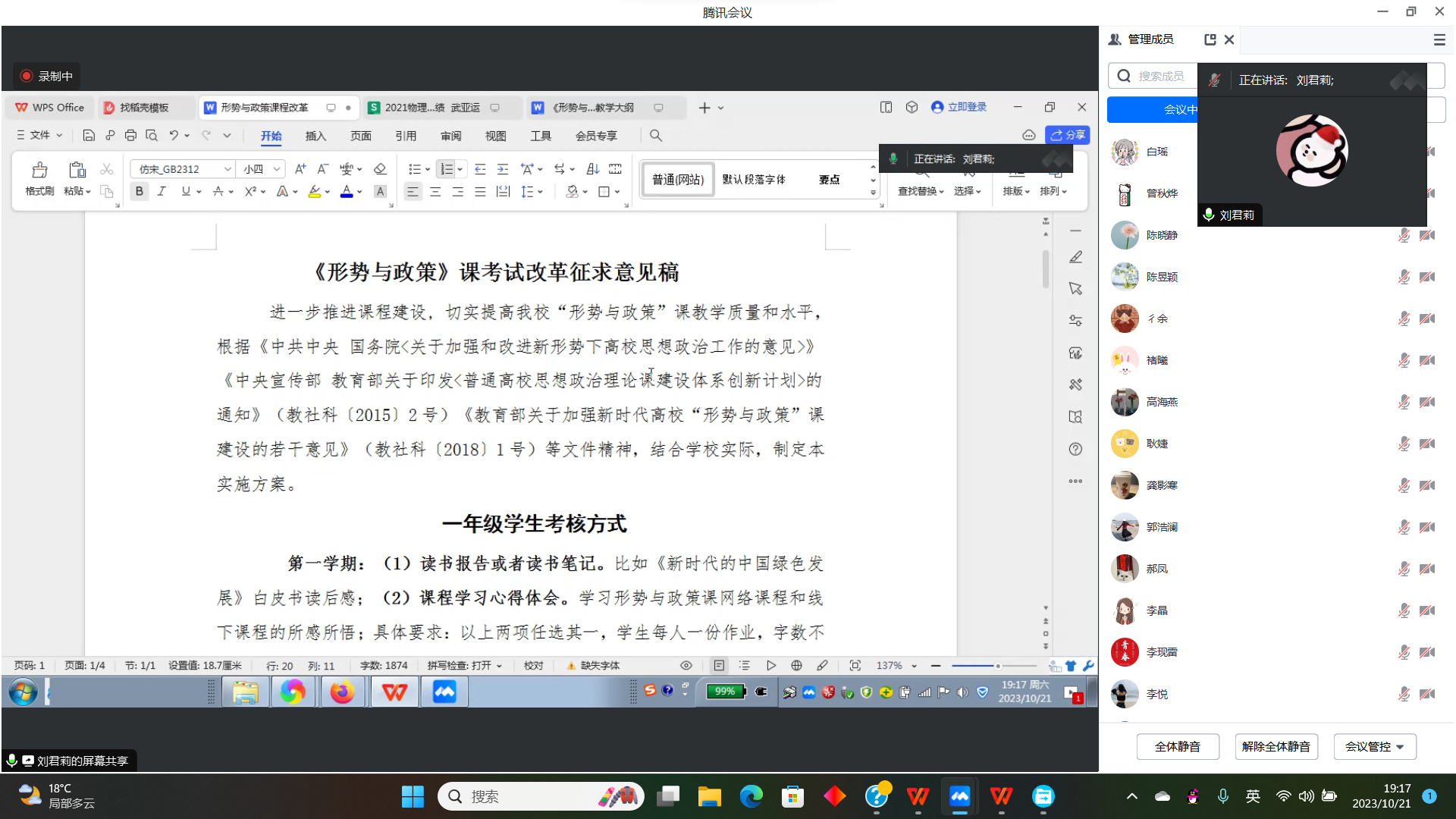Viewport: 1456px width, 819px height.
Task: Open the 审阅 ribbon tab
Action: point(450,136)
